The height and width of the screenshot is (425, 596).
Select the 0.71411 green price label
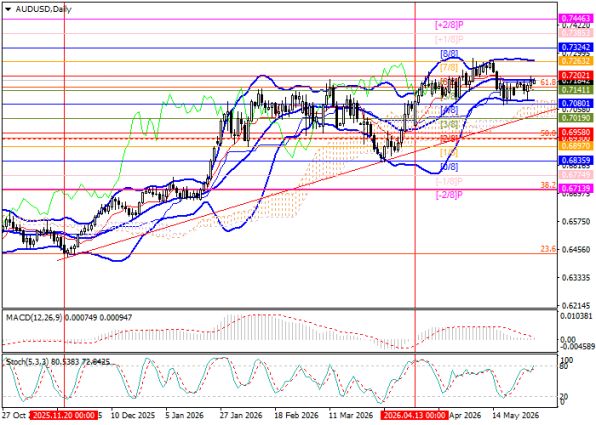tap(576, 90)
